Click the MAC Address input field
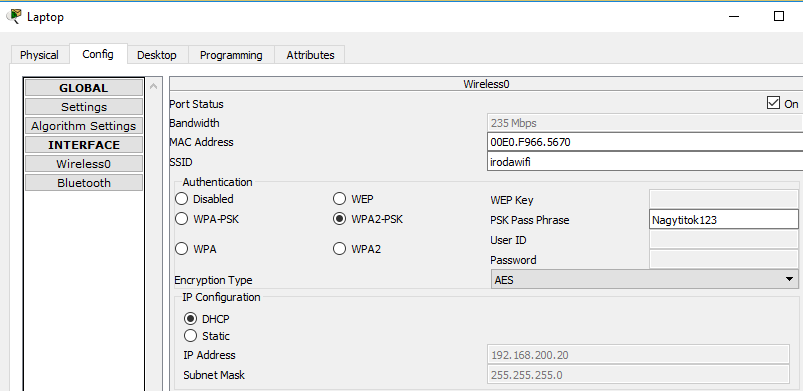Image resolution: width=803 pixels, height=391 pixels. pos(645,142)
